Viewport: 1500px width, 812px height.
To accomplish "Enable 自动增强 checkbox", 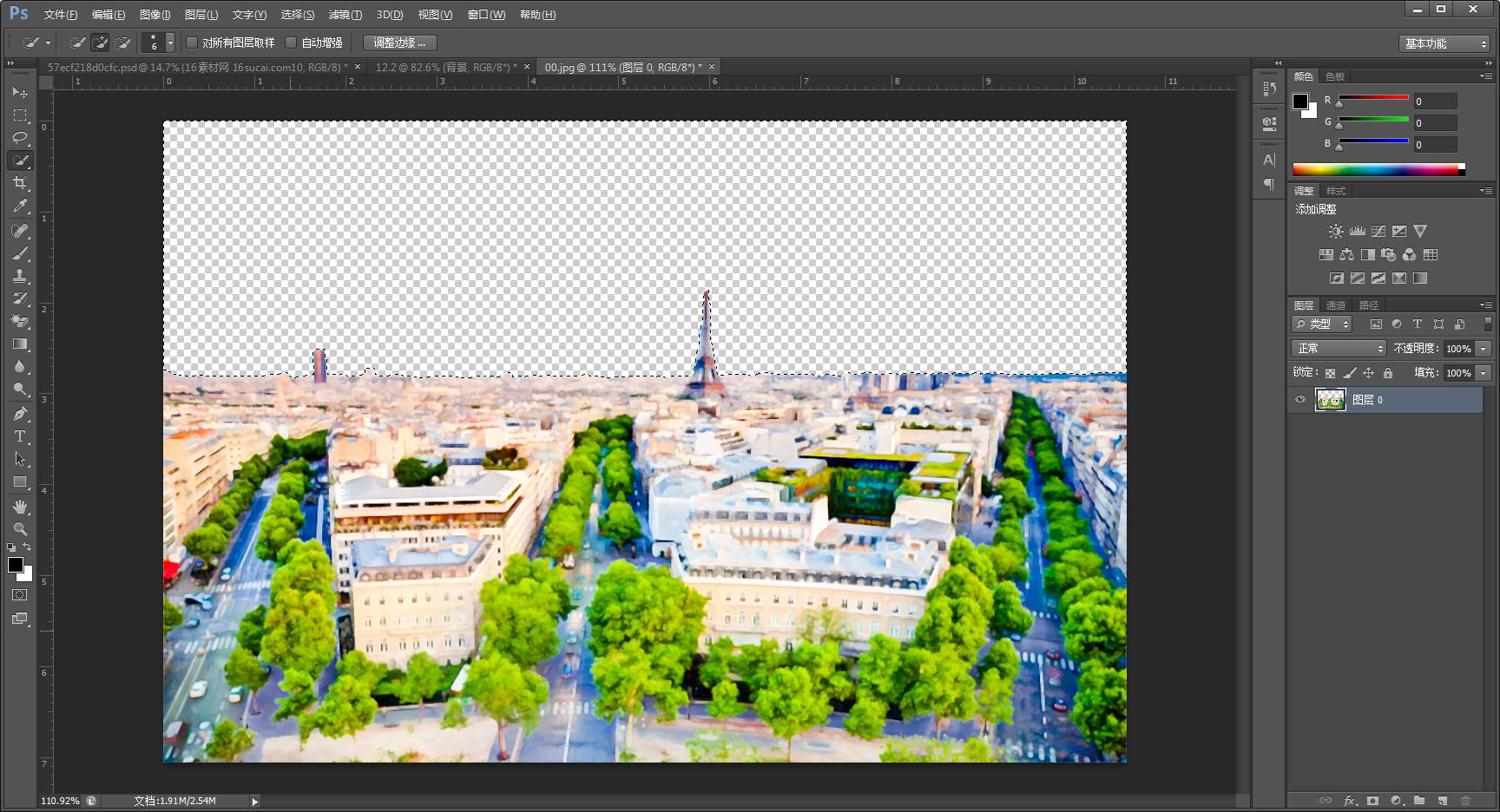I will (x=292, y=43).
